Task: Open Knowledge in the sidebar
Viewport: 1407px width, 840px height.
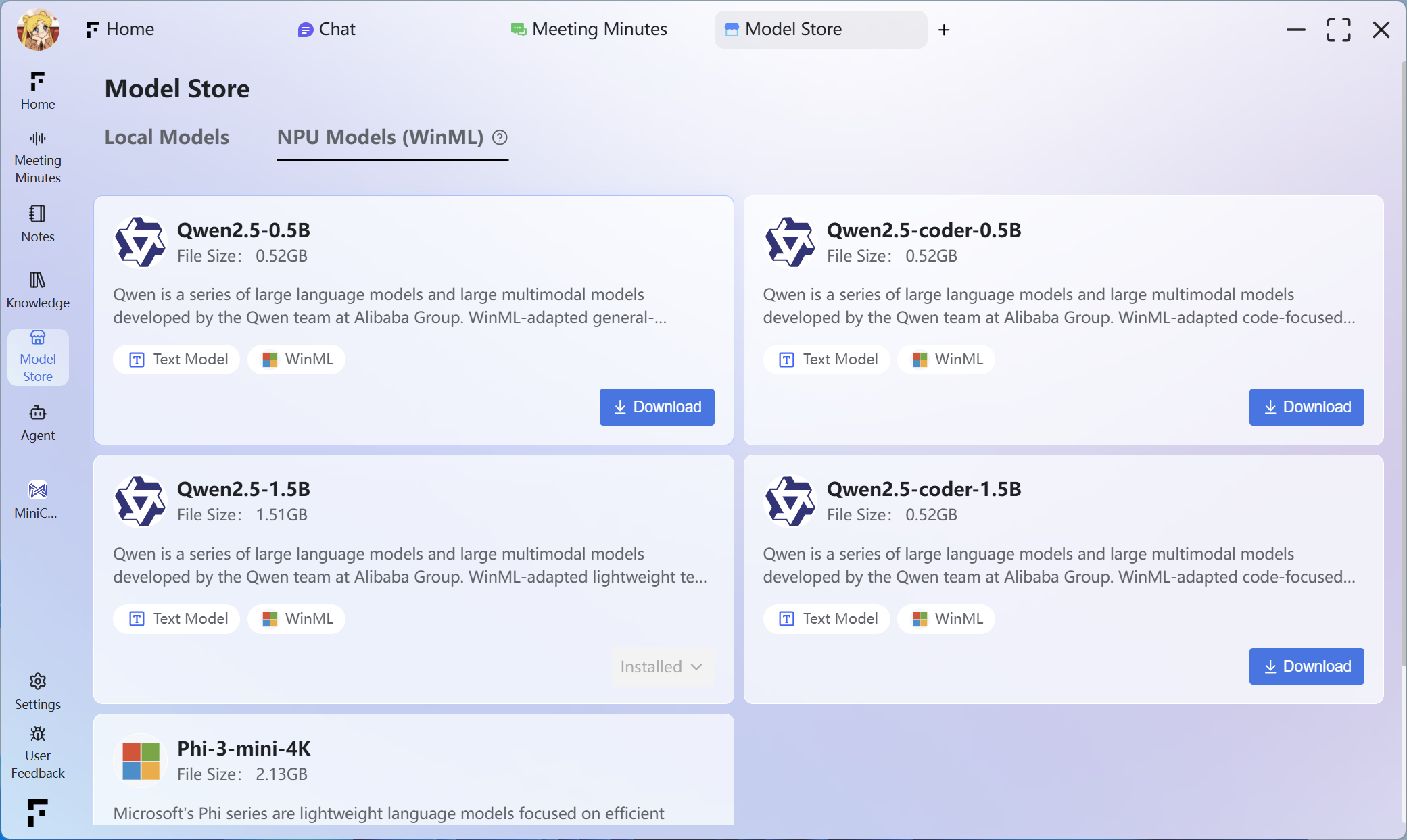Action: pyautogui.click(x=38, y=289)
